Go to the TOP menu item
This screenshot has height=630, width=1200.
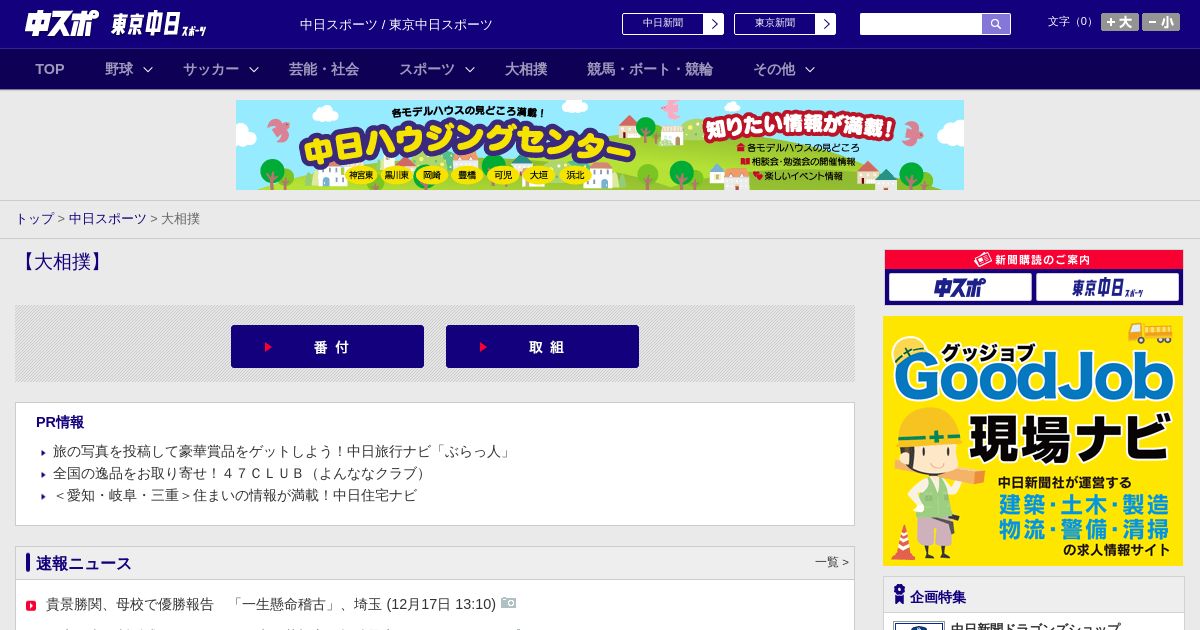click(x=50, y=69)
